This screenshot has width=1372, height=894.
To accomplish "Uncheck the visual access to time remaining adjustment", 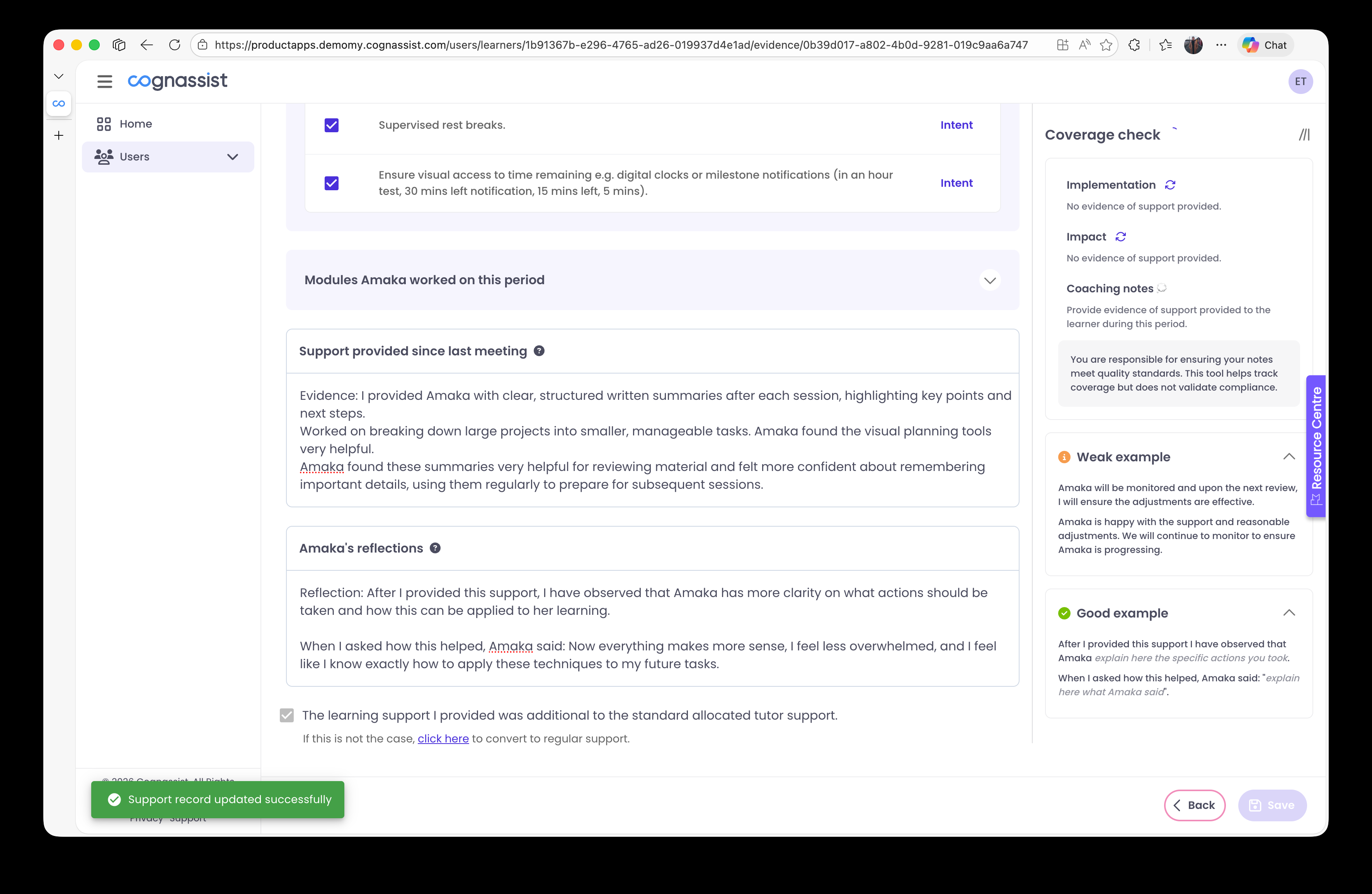I will (332, 183).
